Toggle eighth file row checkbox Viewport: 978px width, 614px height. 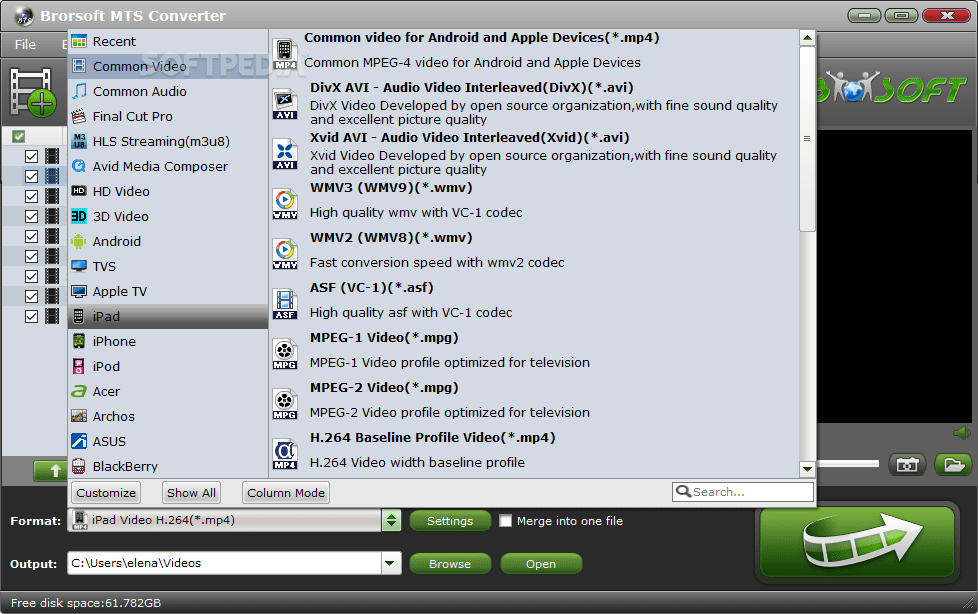point(32,296)
